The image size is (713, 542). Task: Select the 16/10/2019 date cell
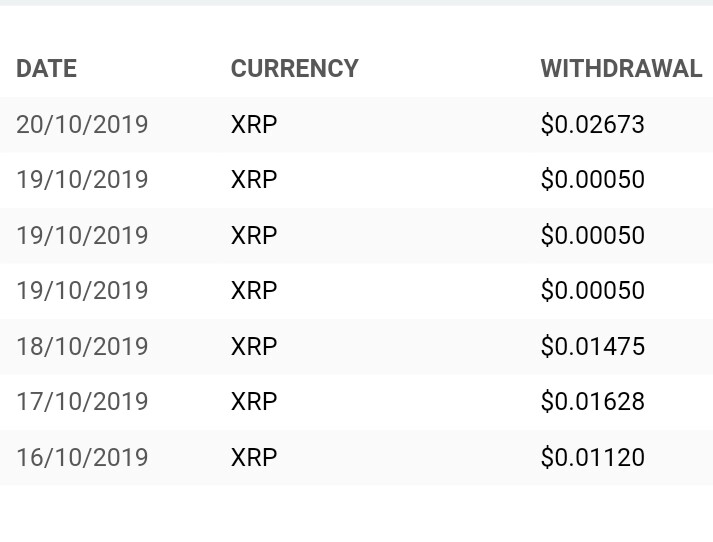coord(82,458)
